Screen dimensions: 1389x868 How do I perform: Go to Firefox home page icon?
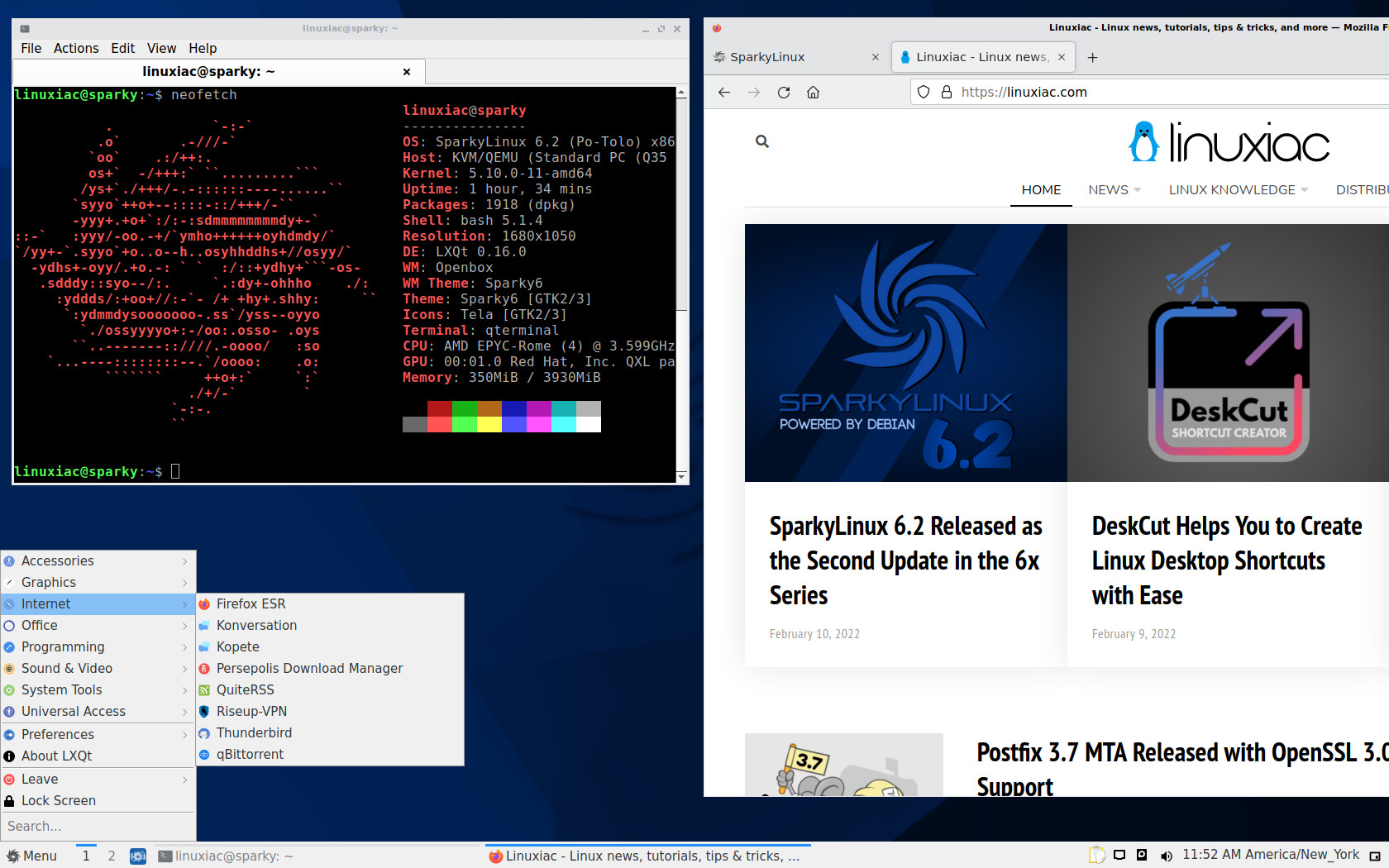tap(814, 93)
